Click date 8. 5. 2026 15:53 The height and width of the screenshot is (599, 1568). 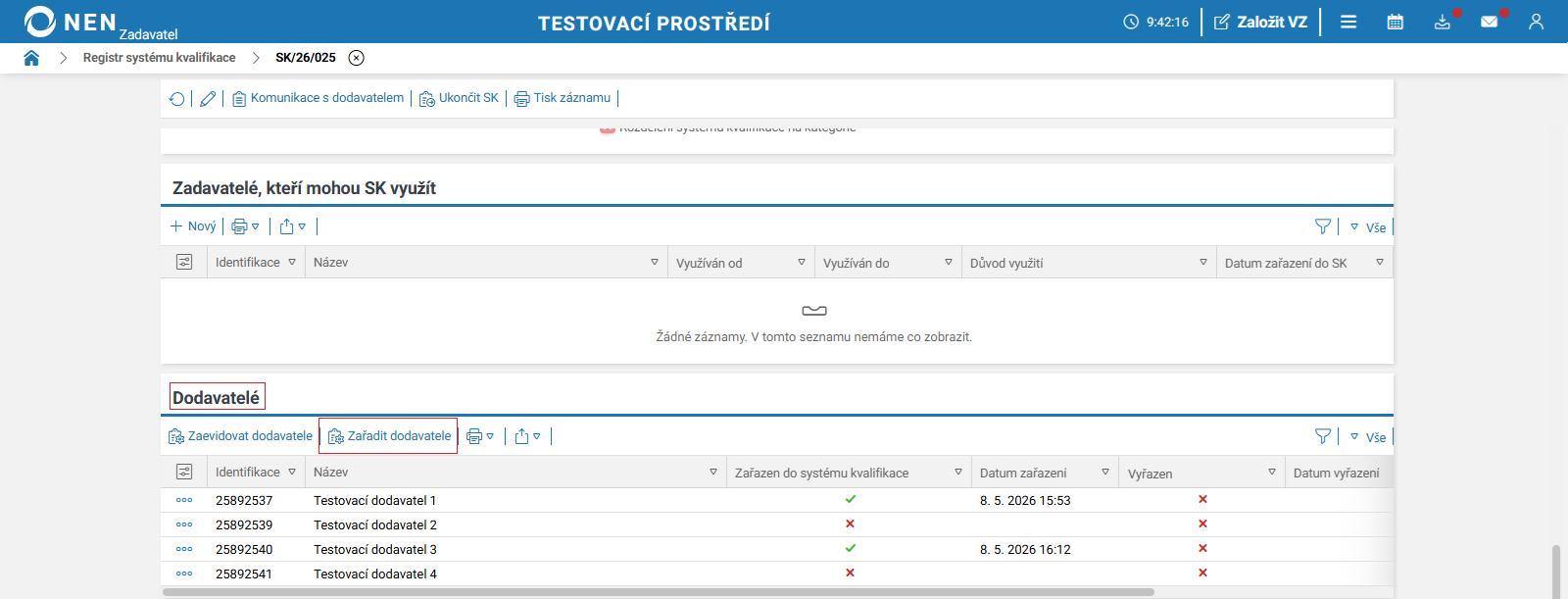click(x=1025, y=500)
